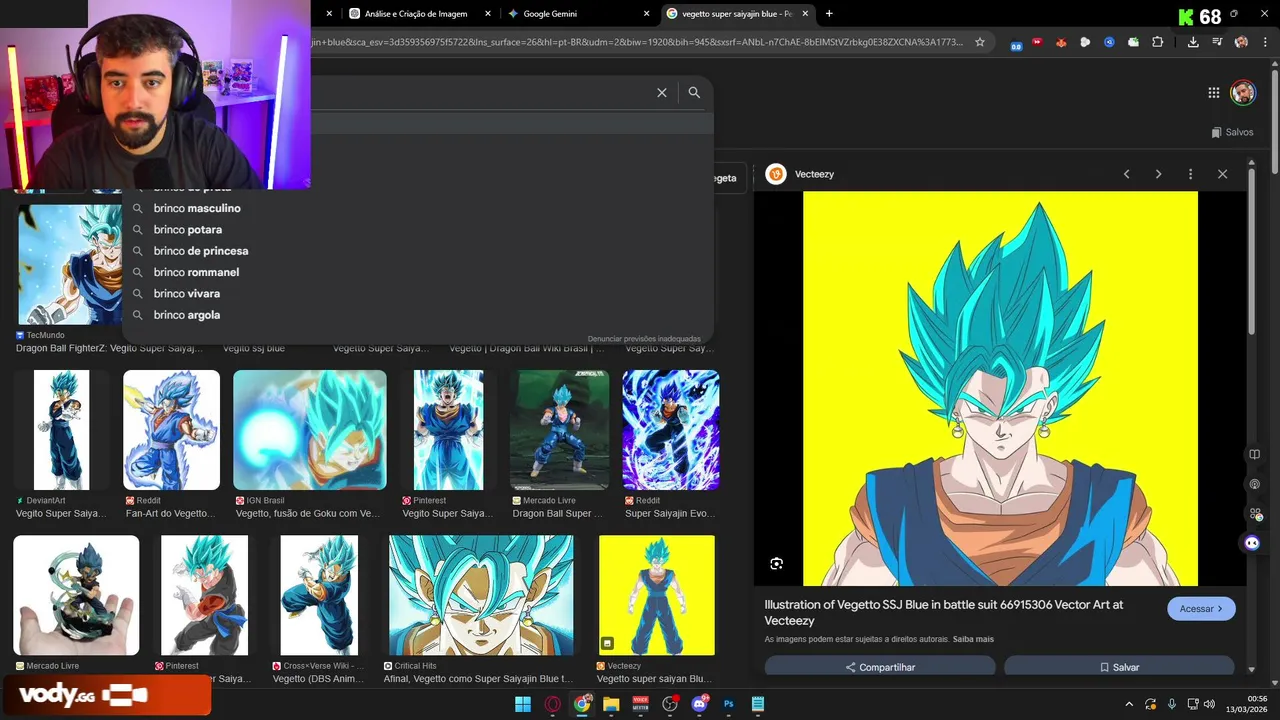Open the Pinterest Vegito Super Saiyan thumbnail above Critical Hits

click(448, 430)
